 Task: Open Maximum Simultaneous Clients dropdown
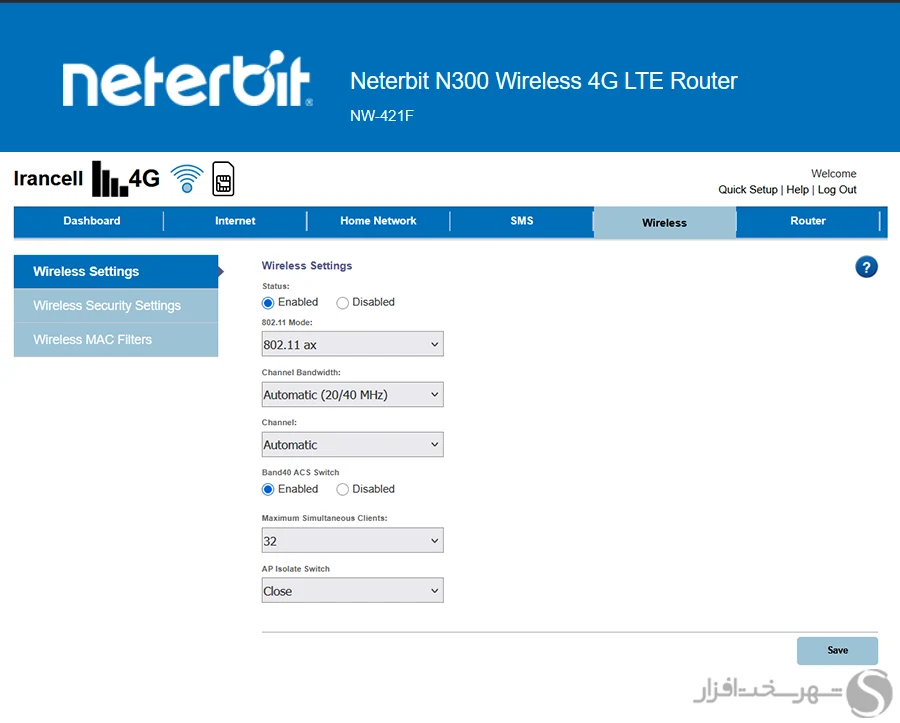[352, 541]
